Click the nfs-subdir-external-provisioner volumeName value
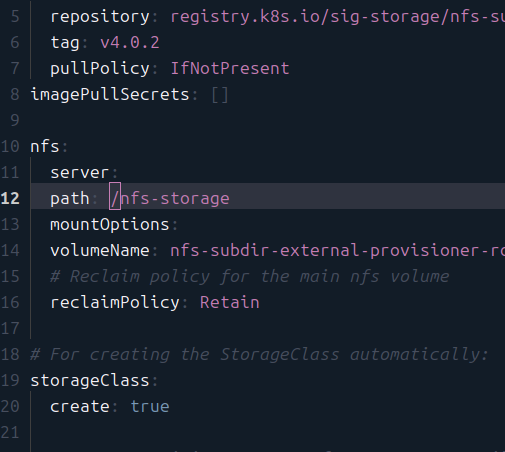505x452 pixels. pos(337,251)
